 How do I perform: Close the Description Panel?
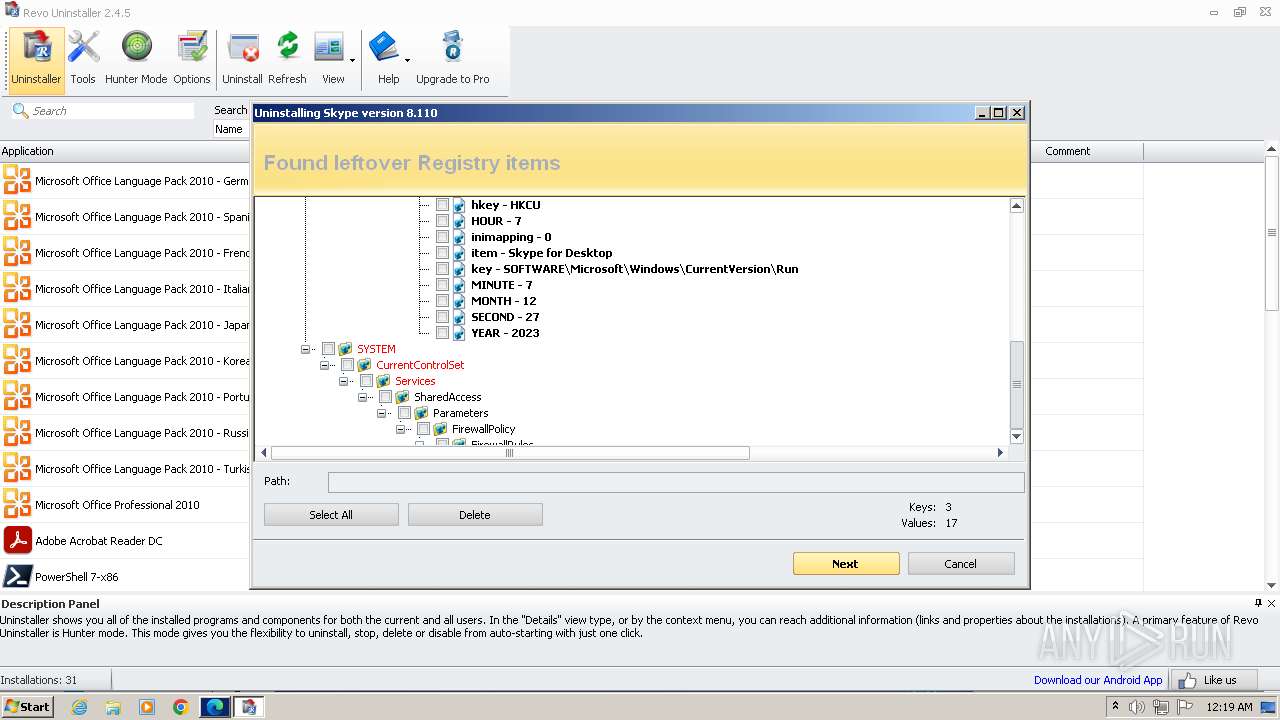pos(1271,604)
